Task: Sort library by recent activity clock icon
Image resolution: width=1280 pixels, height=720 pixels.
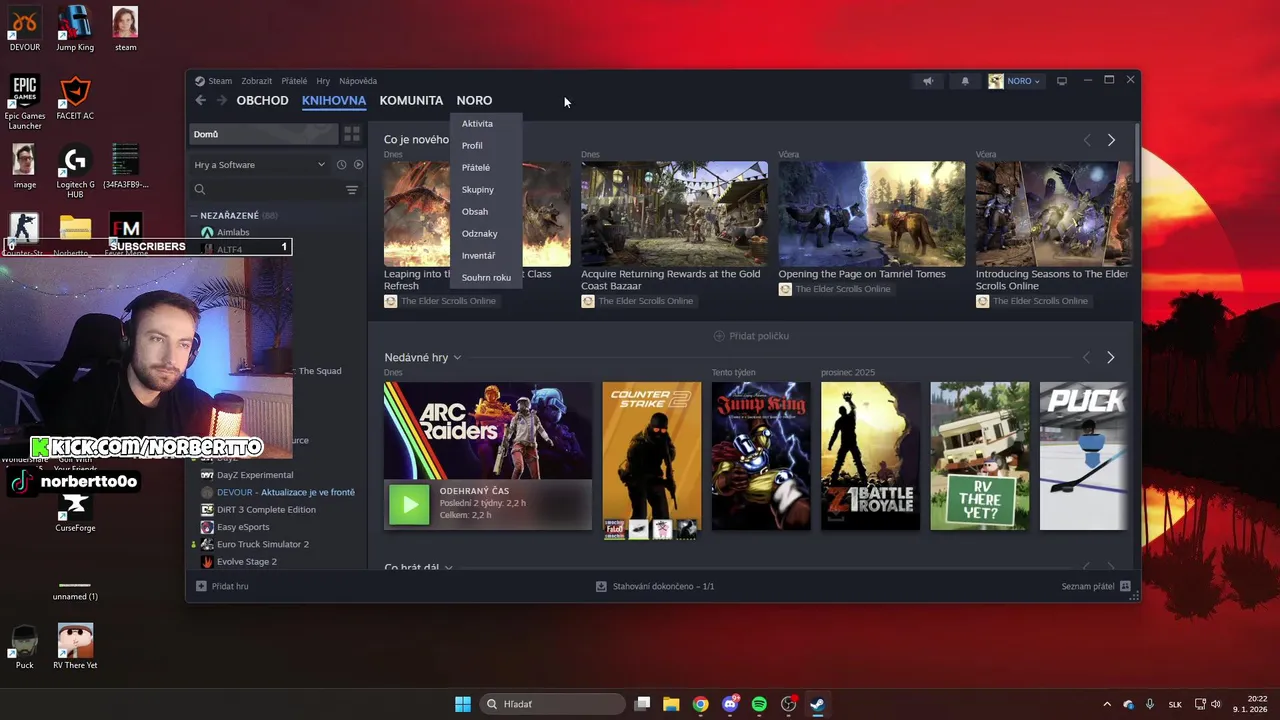Action: 341,165
